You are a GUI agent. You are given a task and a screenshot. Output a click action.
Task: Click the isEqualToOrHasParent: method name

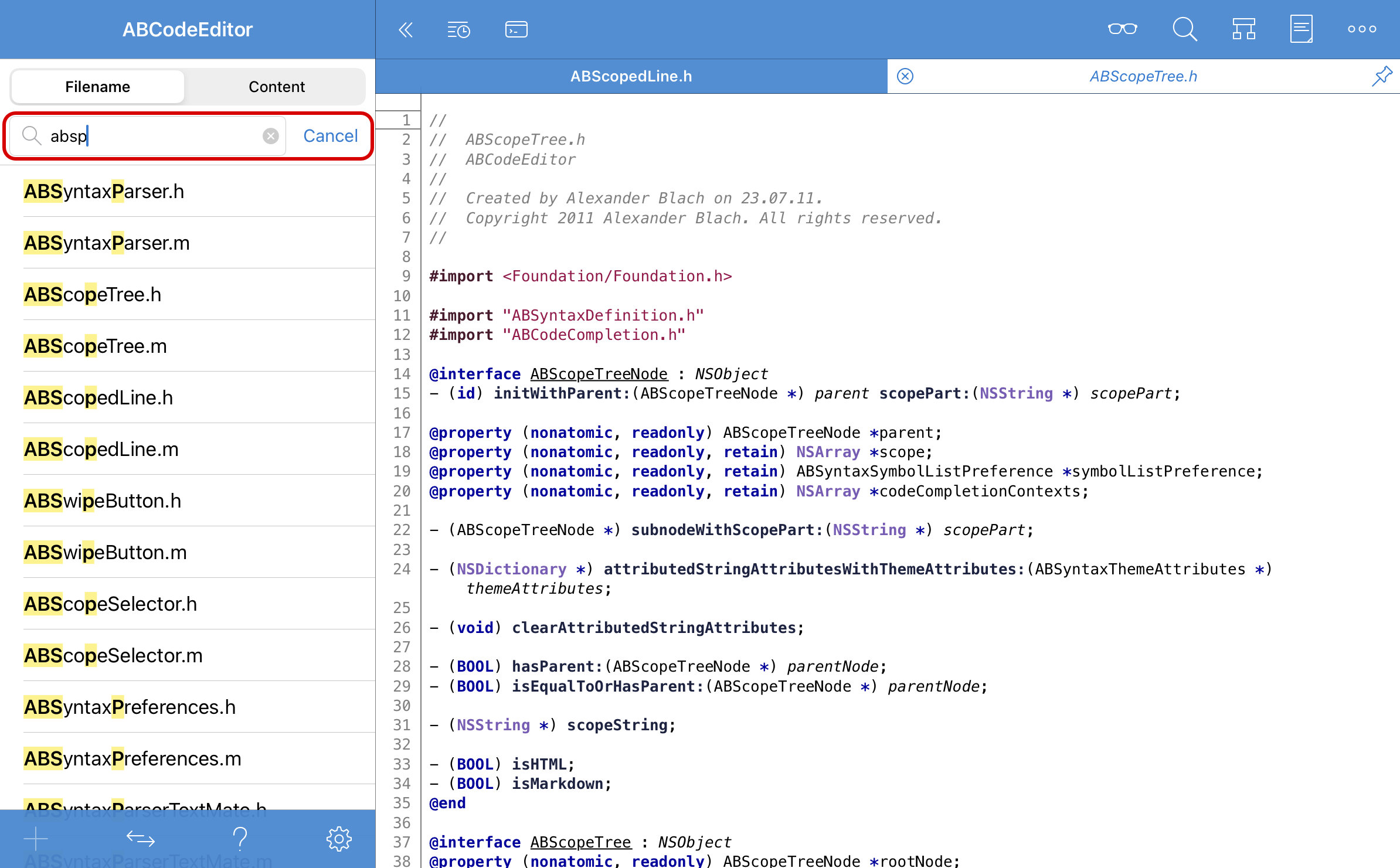click(x=607, y=686)
